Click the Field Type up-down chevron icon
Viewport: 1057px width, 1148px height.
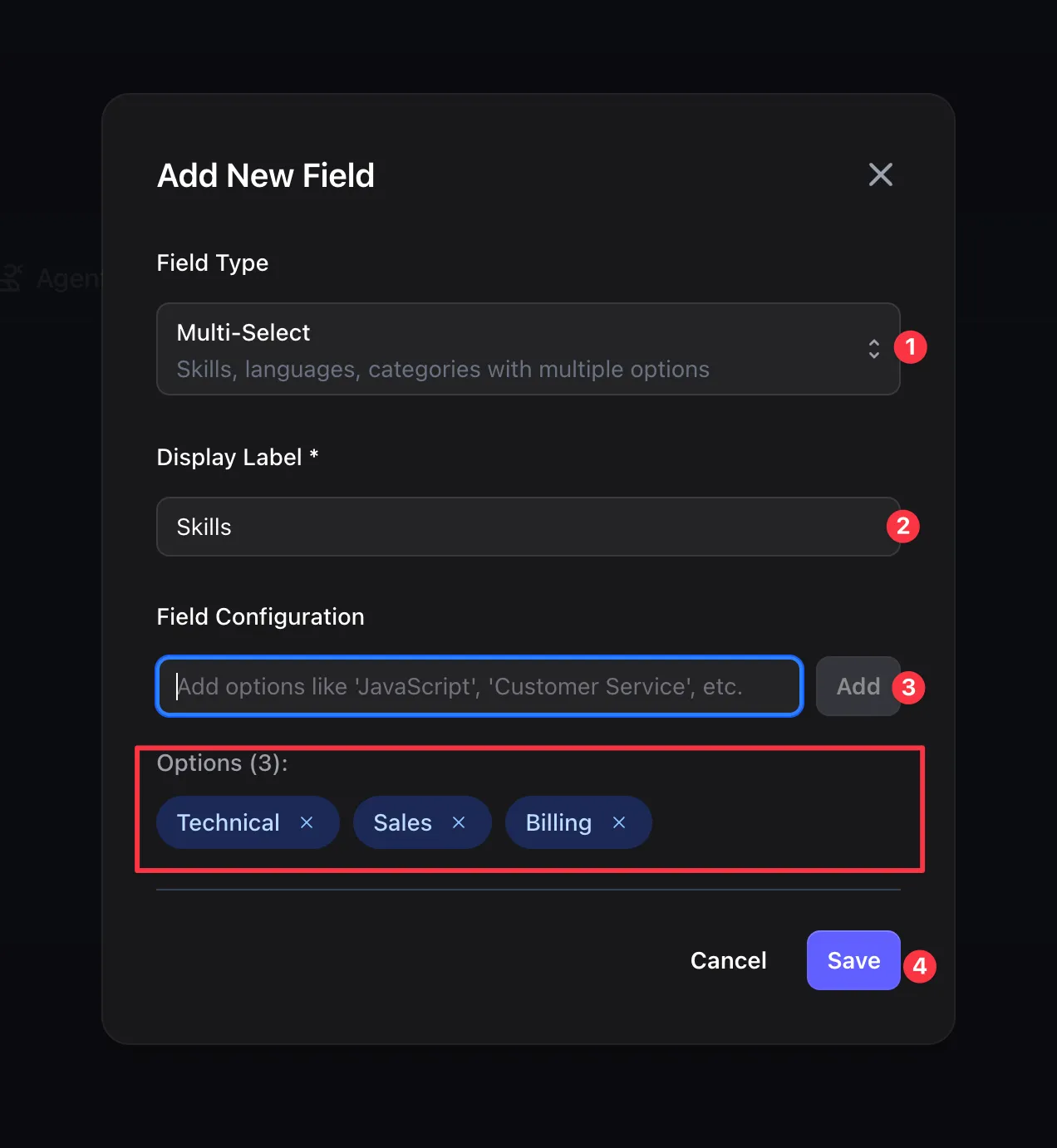pos(873,349)
